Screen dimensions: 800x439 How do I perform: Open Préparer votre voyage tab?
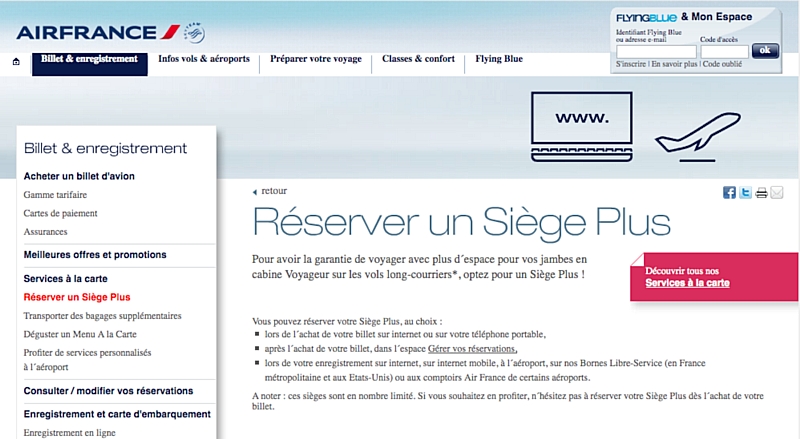point(316,59)
